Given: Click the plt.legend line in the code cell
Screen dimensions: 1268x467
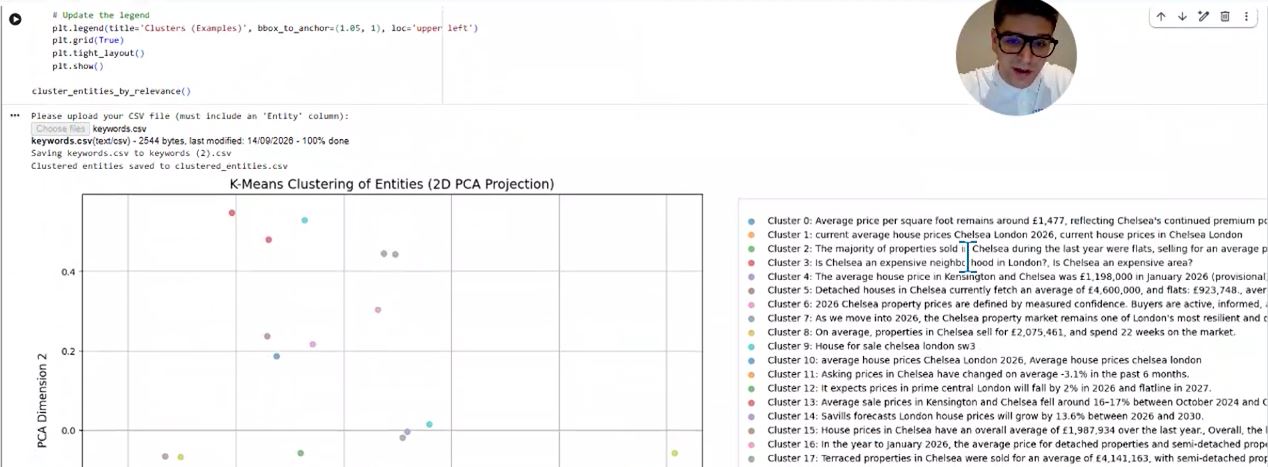Looking at the screenshot, I should (x=265, y=28).
